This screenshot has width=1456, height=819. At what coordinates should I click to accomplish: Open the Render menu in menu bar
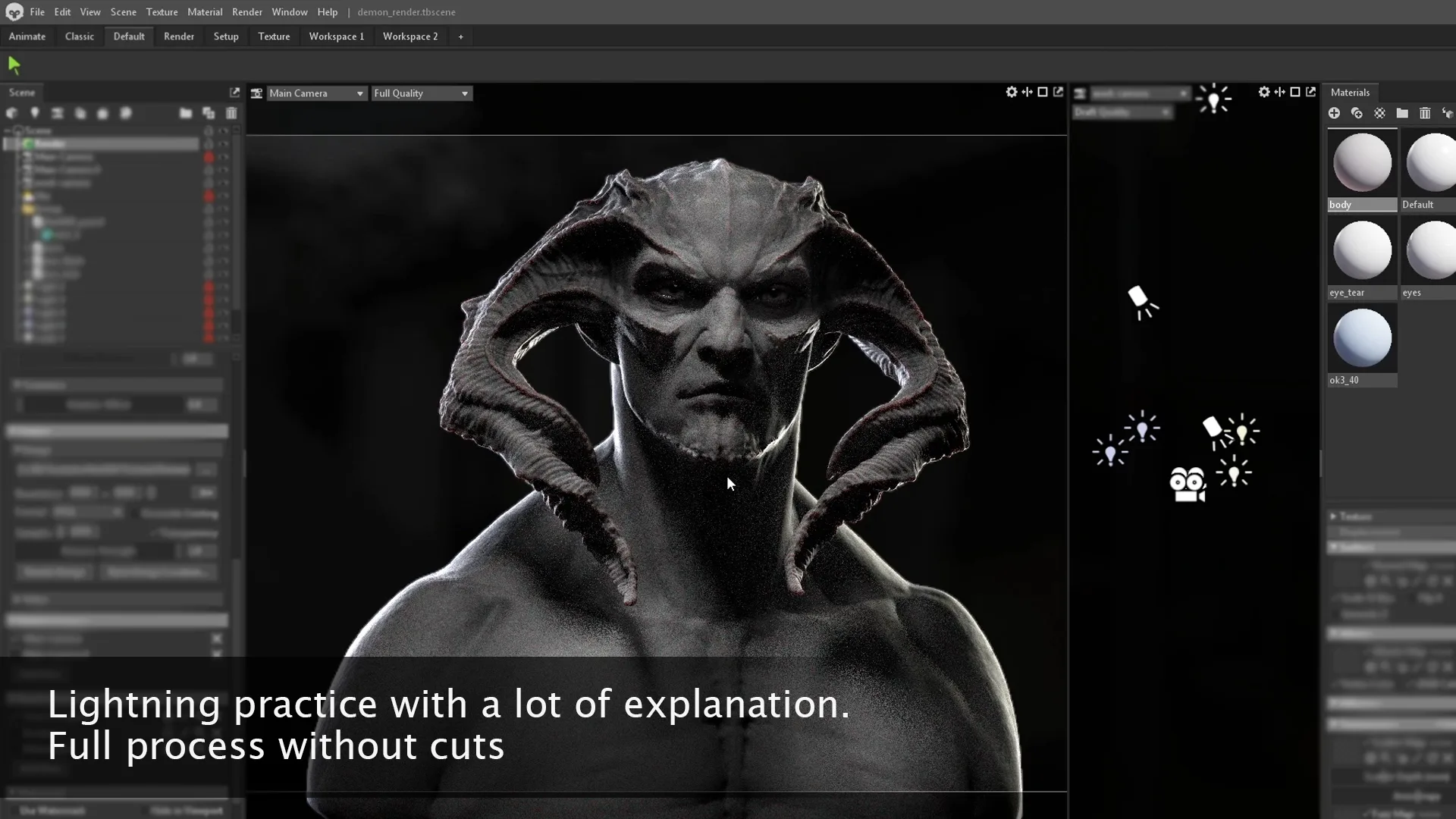tap(247, 11)
